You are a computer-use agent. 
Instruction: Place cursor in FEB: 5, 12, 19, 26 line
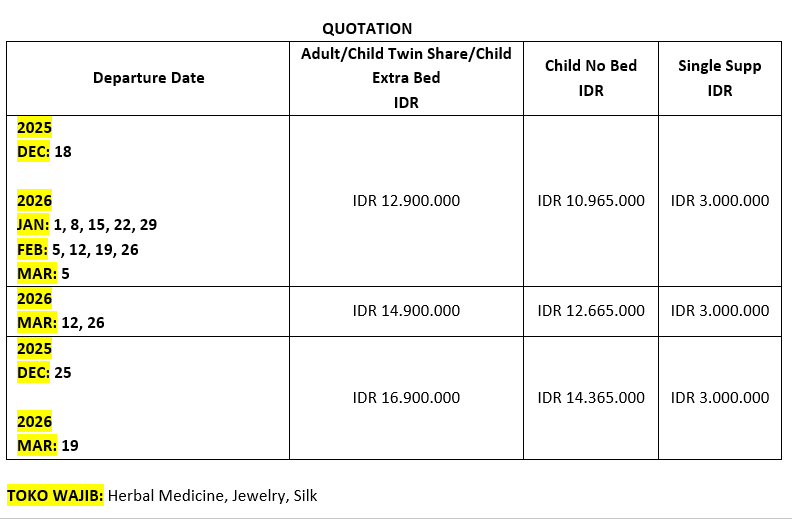pyautogui.click(x=78, y=249)
